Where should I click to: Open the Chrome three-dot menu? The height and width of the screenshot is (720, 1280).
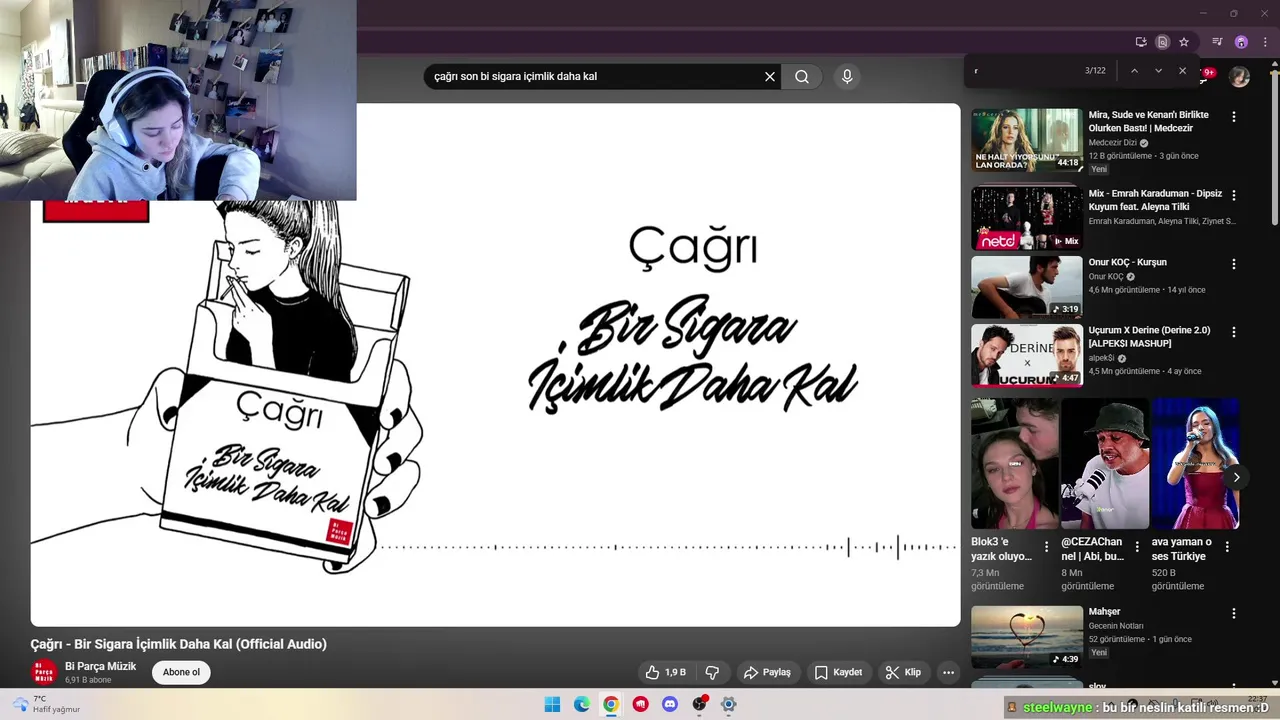pyautogui.click(x=1265, y=42)
